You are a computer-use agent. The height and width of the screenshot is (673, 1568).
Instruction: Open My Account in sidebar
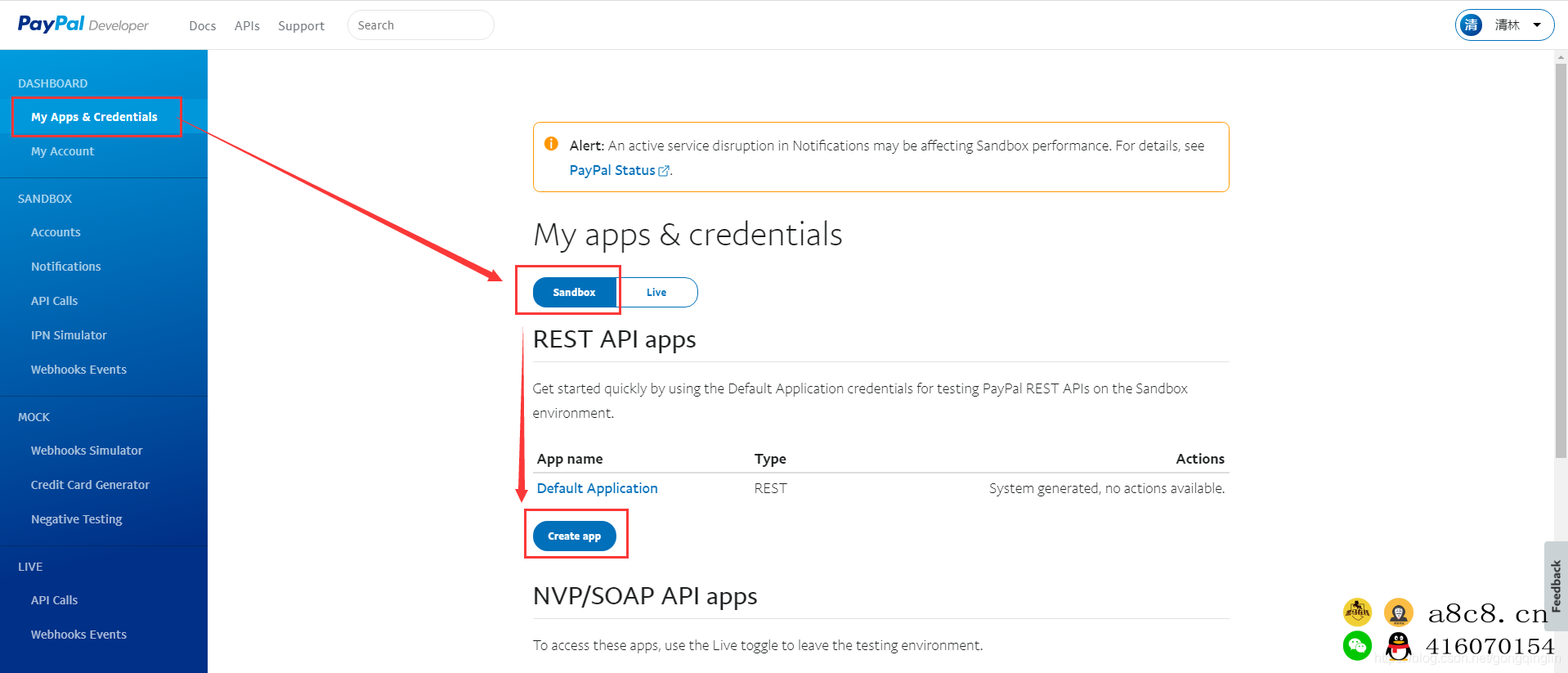pyautogui.click(x=62, y=151)
